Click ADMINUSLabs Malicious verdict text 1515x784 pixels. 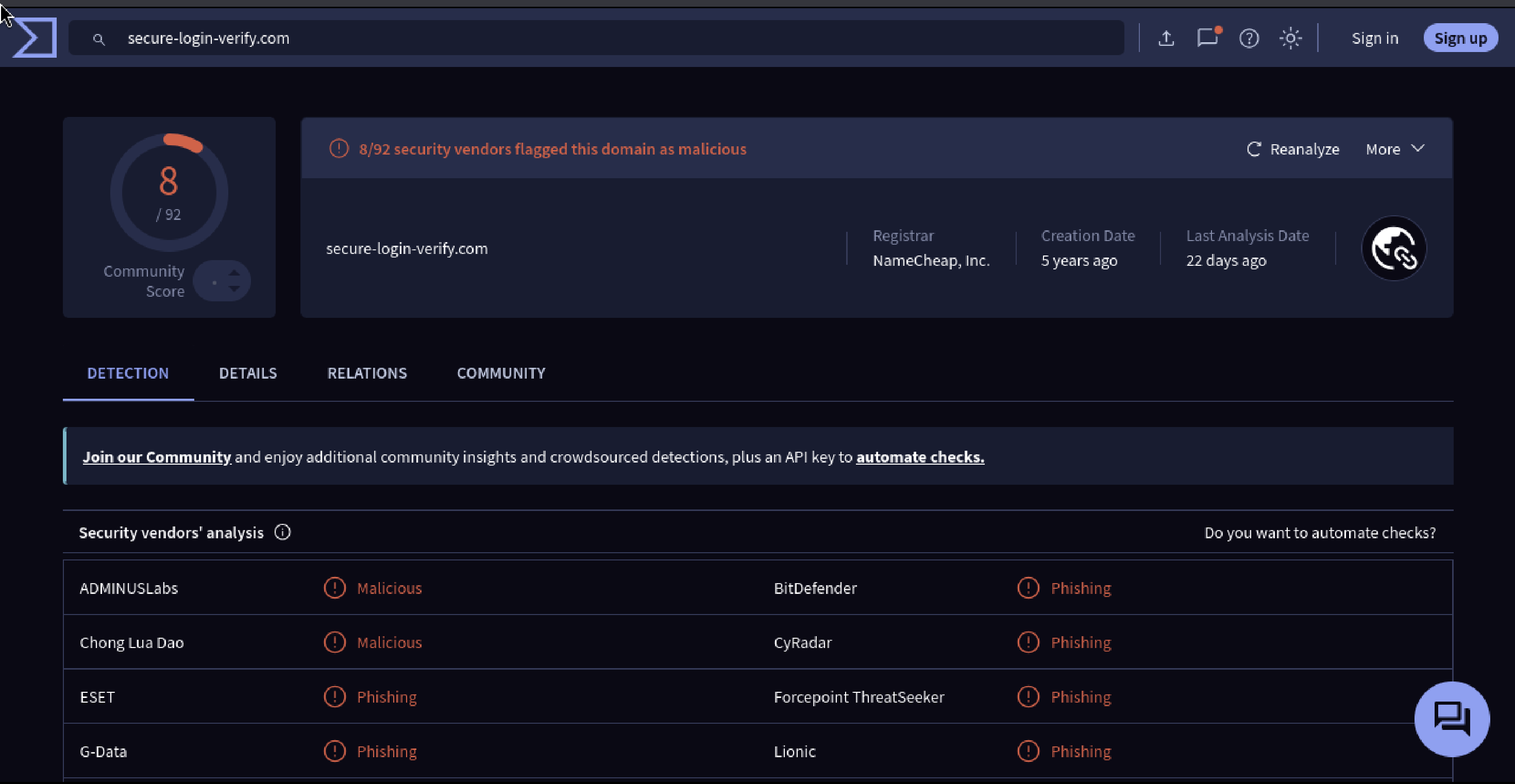pyautogui.click(x=390, y=588)
